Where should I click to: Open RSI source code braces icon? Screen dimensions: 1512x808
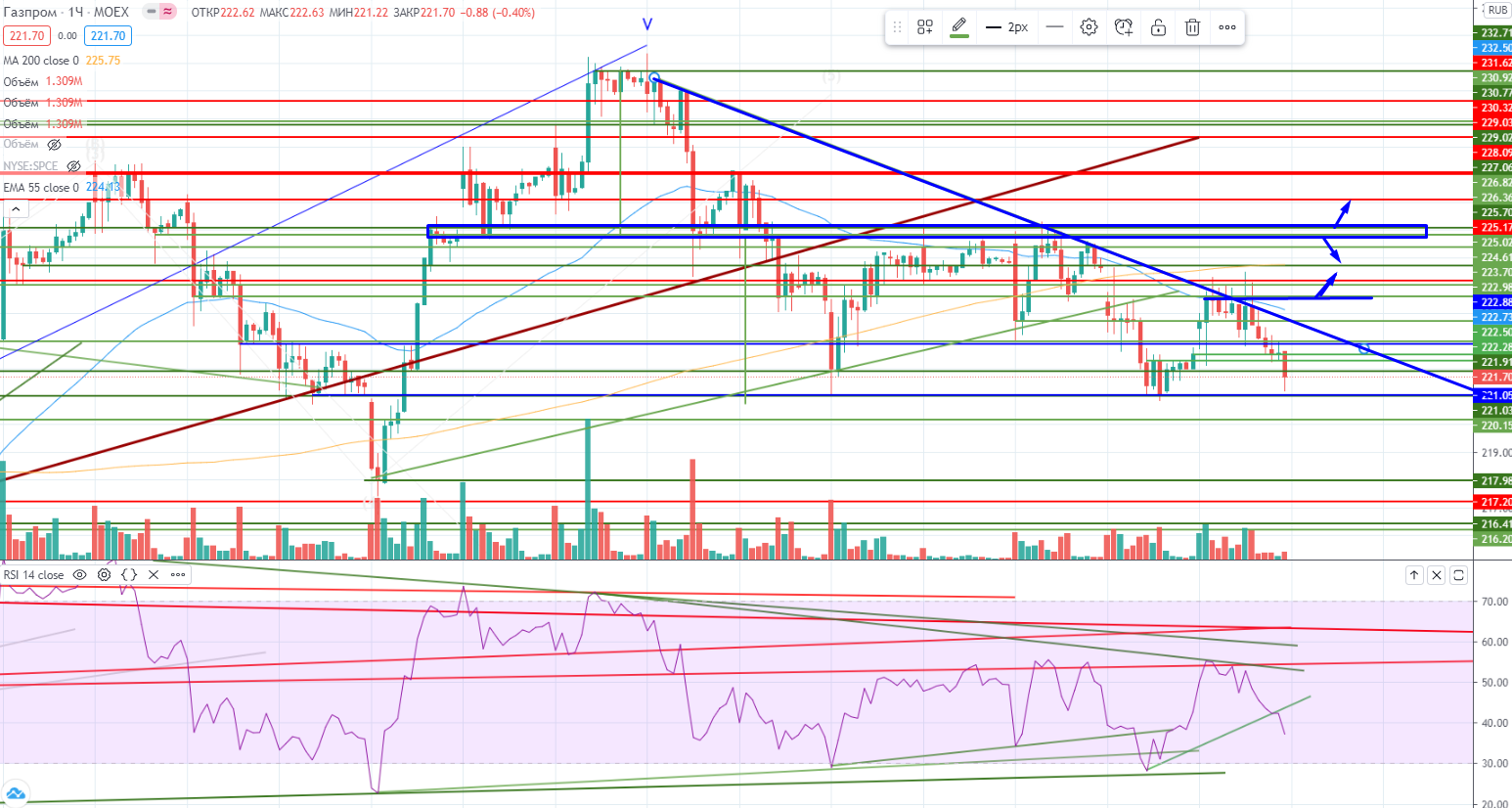pyautogui.click(x=129, y=575)
